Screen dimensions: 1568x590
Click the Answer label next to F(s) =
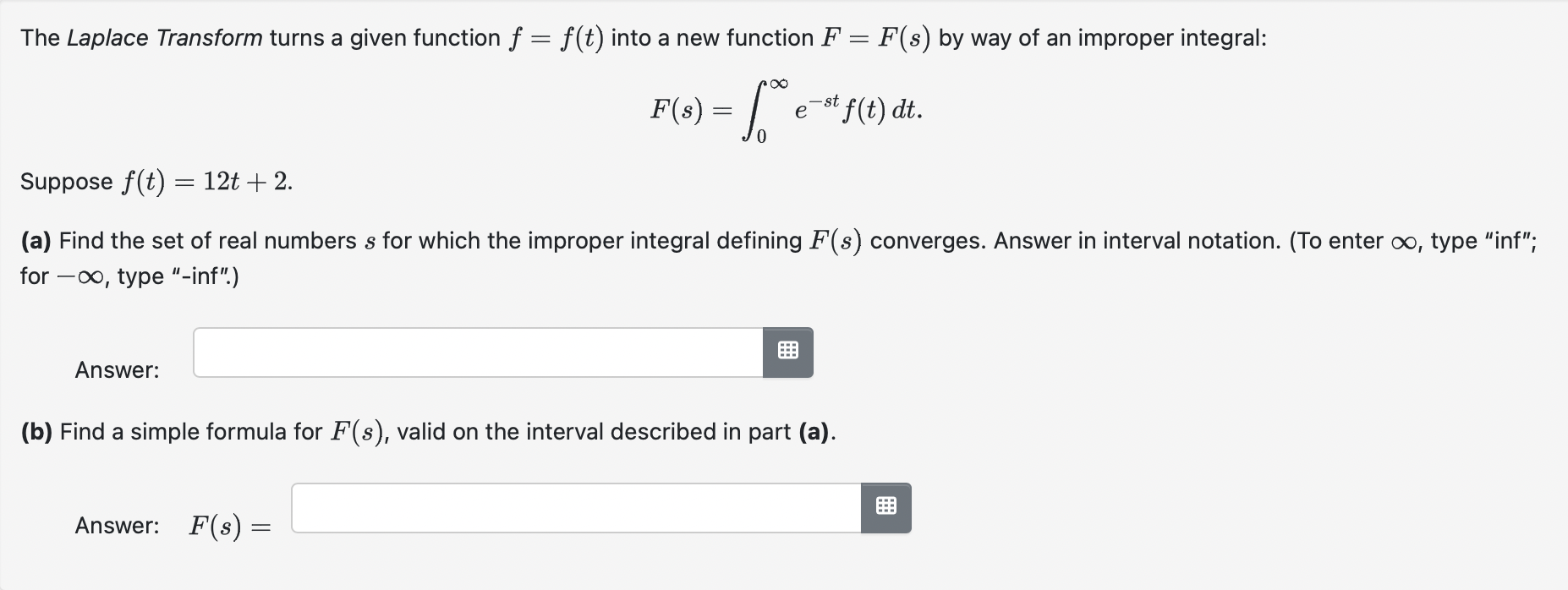pos(115,525)
